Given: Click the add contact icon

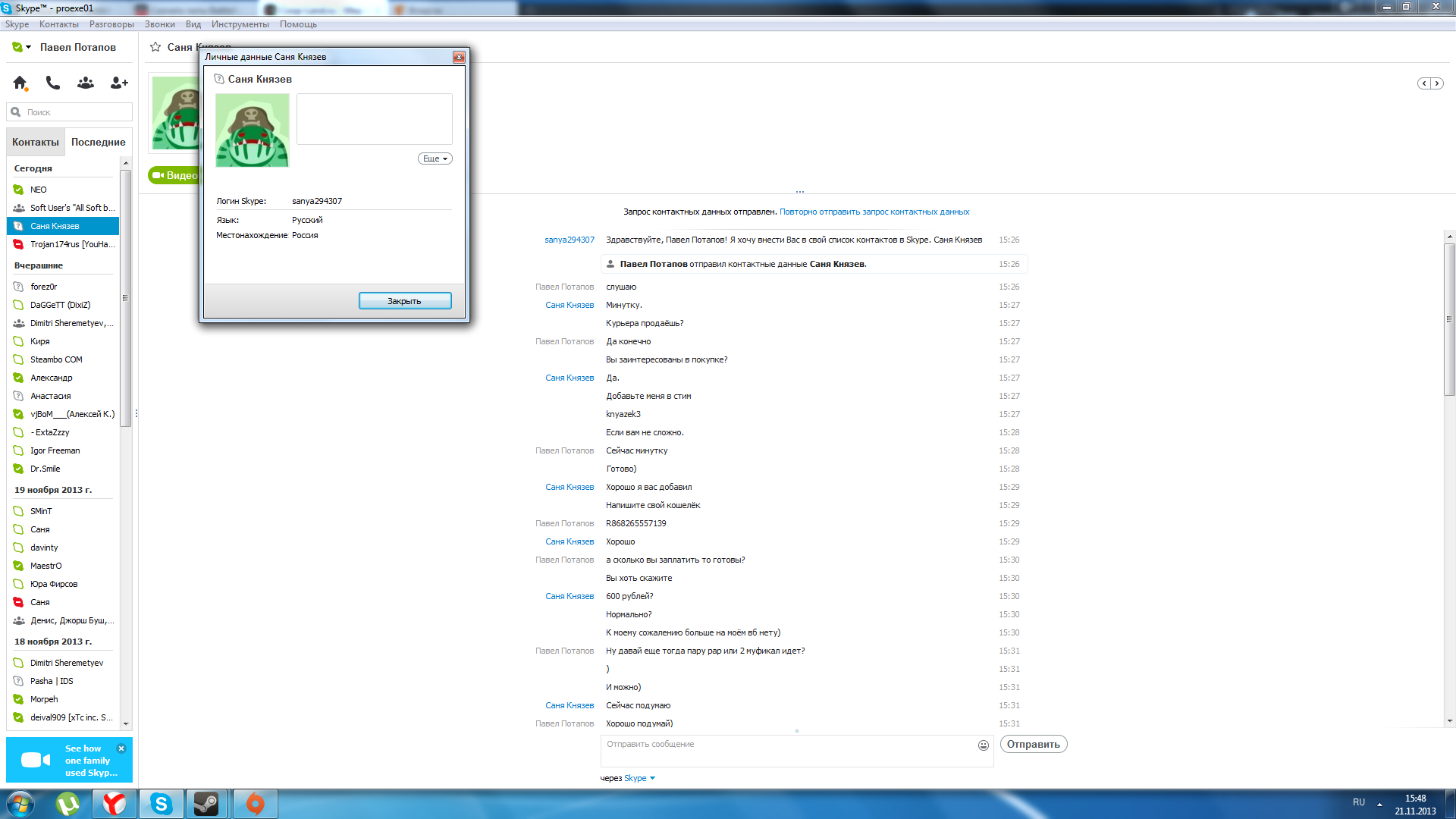Looking at the screenshot, I should tap(119, 83).
